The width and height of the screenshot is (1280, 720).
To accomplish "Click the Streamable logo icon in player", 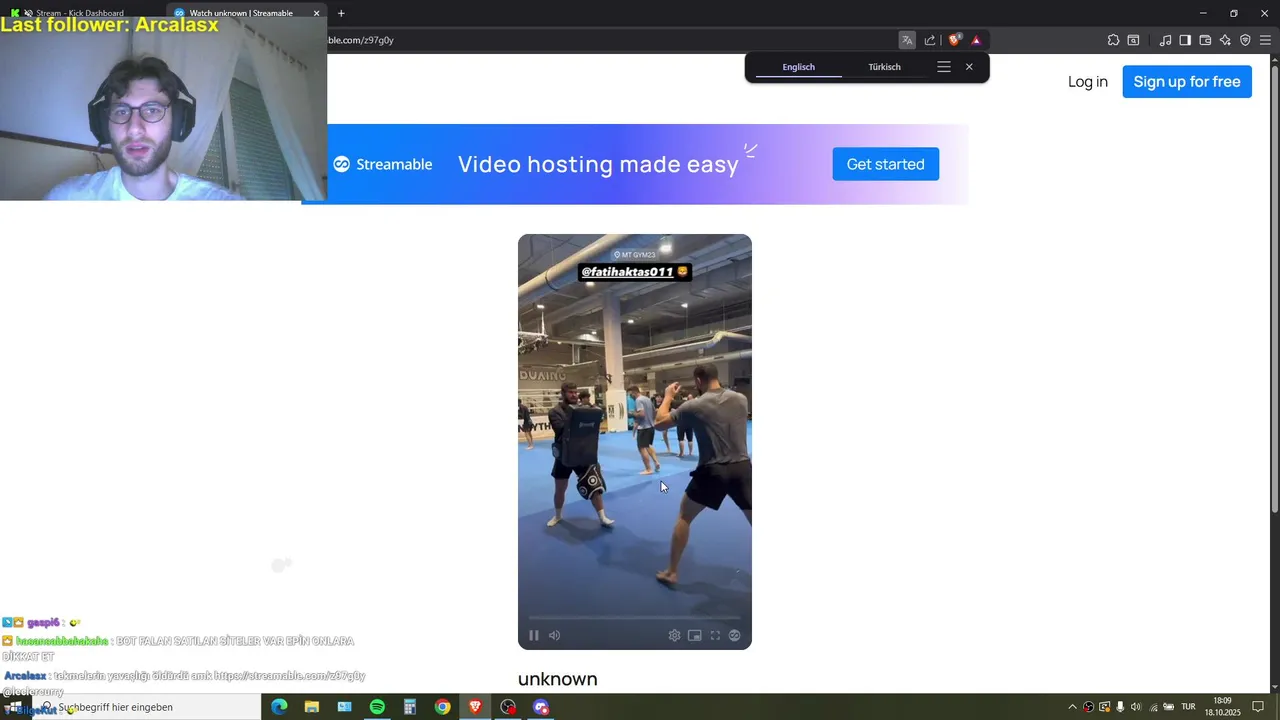I will tap(734, 635).
